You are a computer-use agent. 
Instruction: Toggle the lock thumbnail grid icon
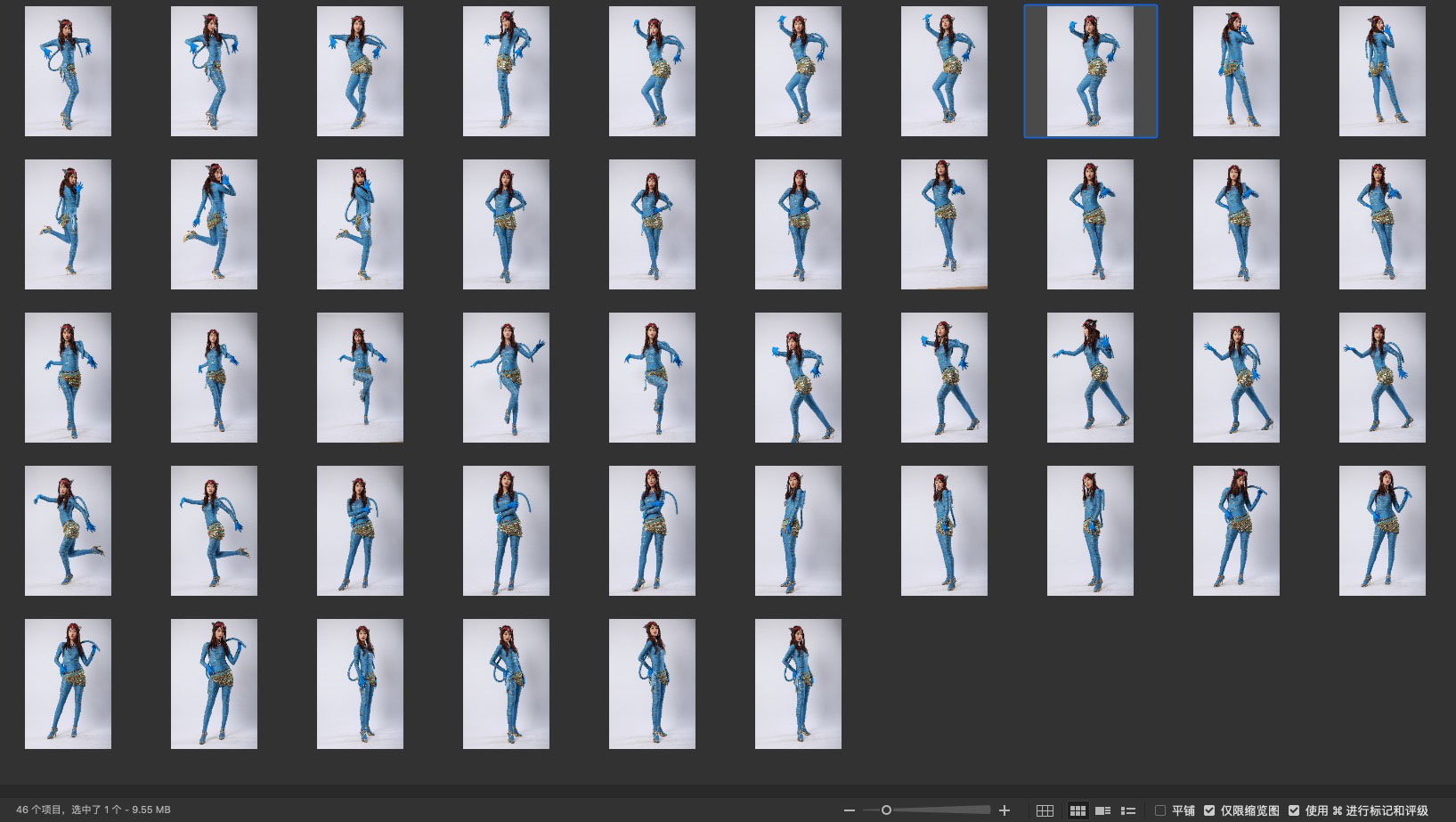tap(1045, 810)
